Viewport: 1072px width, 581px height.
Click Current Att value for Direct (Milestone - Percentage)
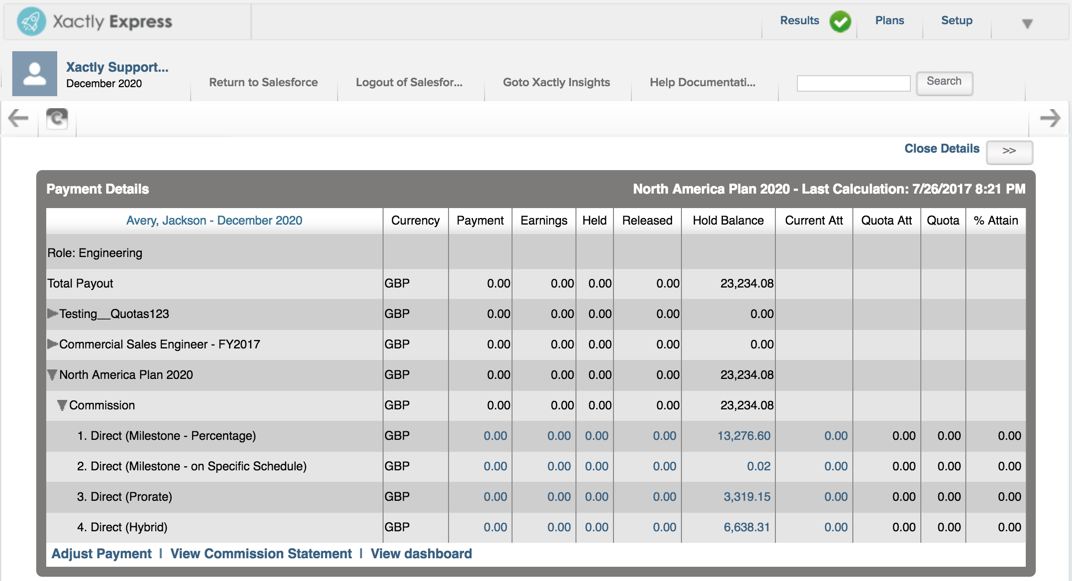pyautogui.click(x=835, y=435)
